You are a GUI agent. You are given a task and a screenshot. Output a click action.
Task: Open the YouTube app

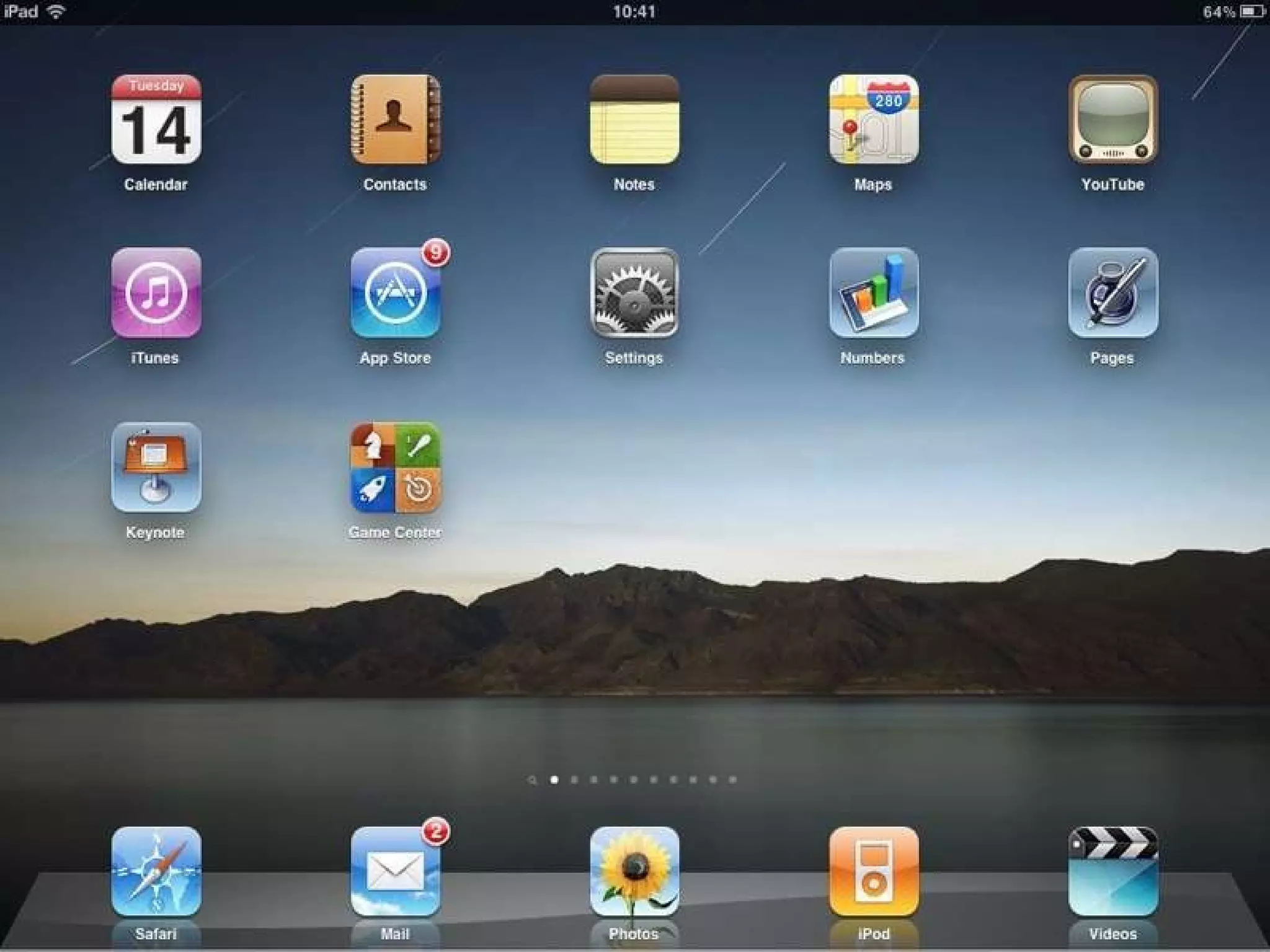coord(1113,120)
